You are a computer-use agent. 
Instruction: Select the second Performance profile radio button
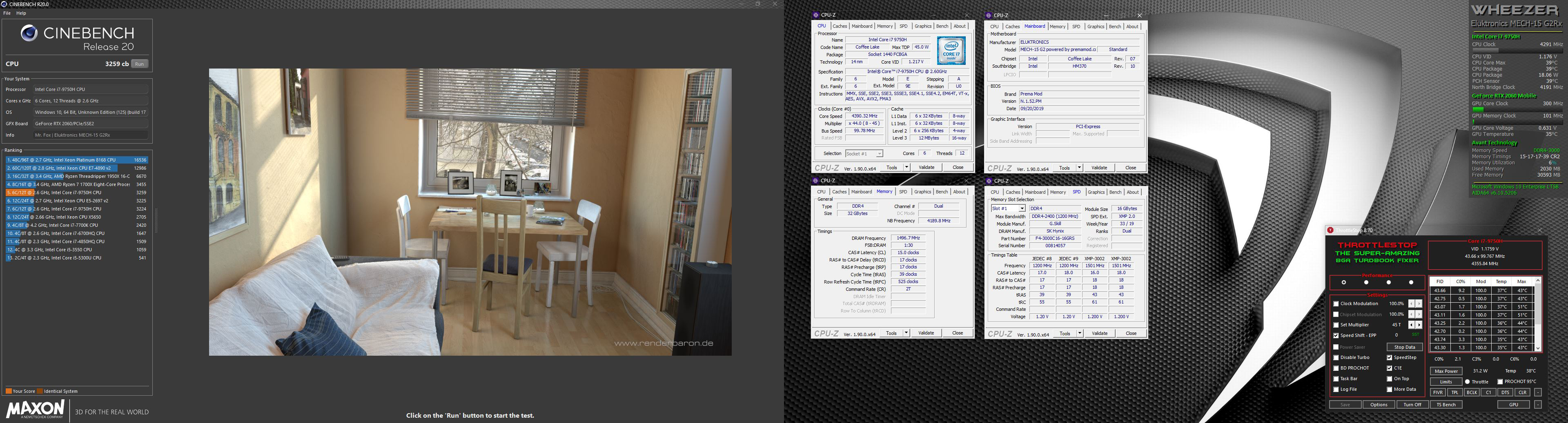click(1366, 283)
